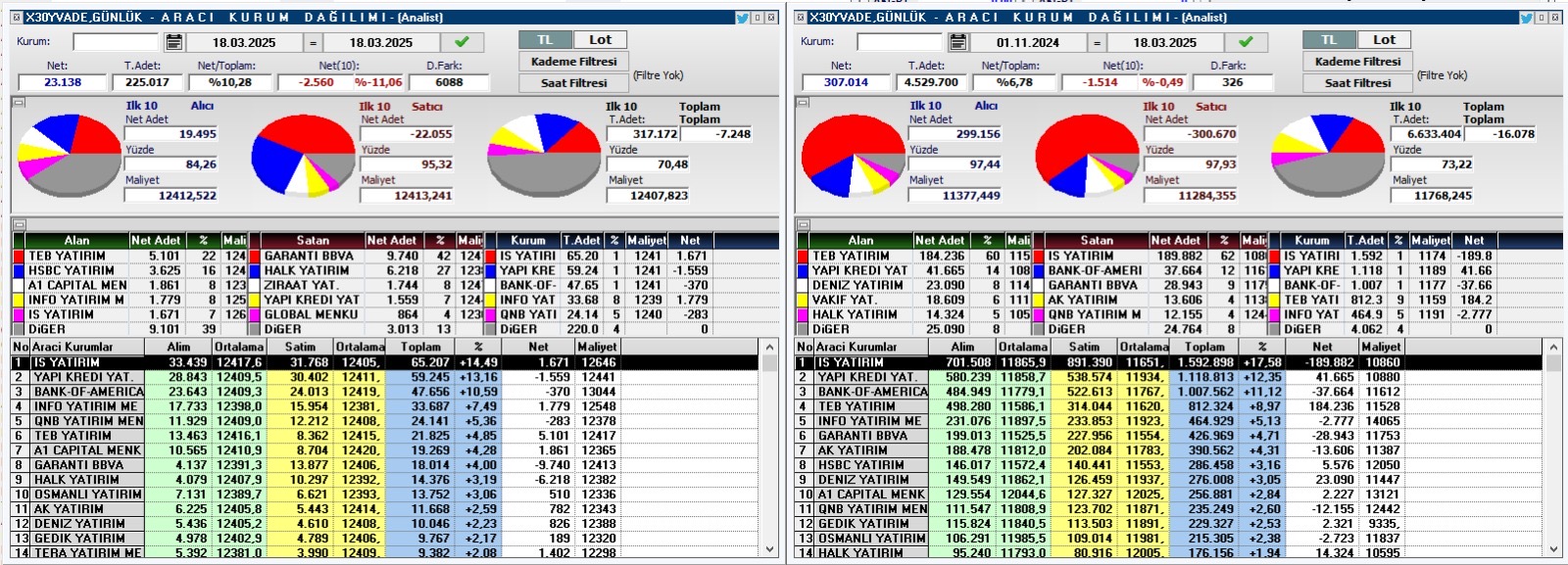Image resolution: width=1568 pixels, height=565 pixels.
Task: Select row 12 GEDIK YATIRIM in right broker list
Action: [x=1169, y=524]
